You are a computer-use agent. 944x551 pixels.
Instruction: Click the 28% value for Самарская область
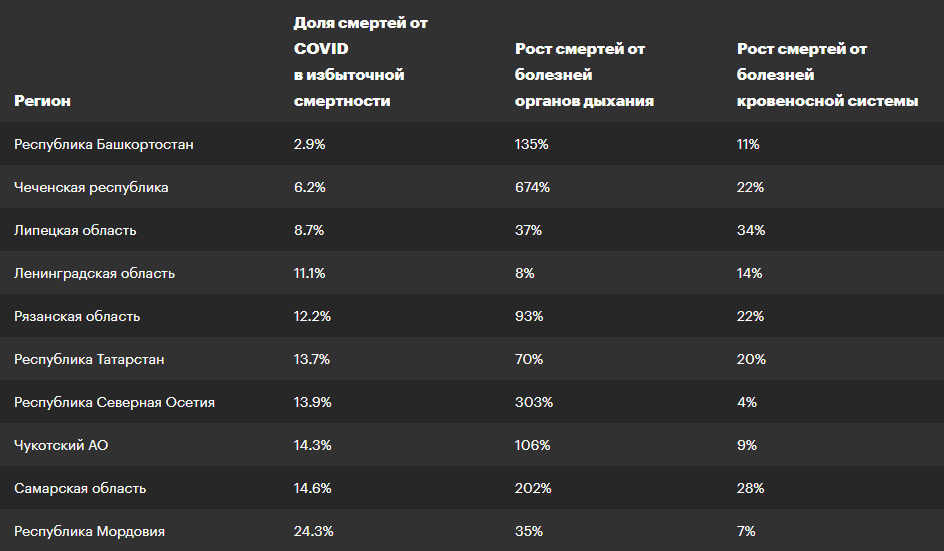pos(750,488)
